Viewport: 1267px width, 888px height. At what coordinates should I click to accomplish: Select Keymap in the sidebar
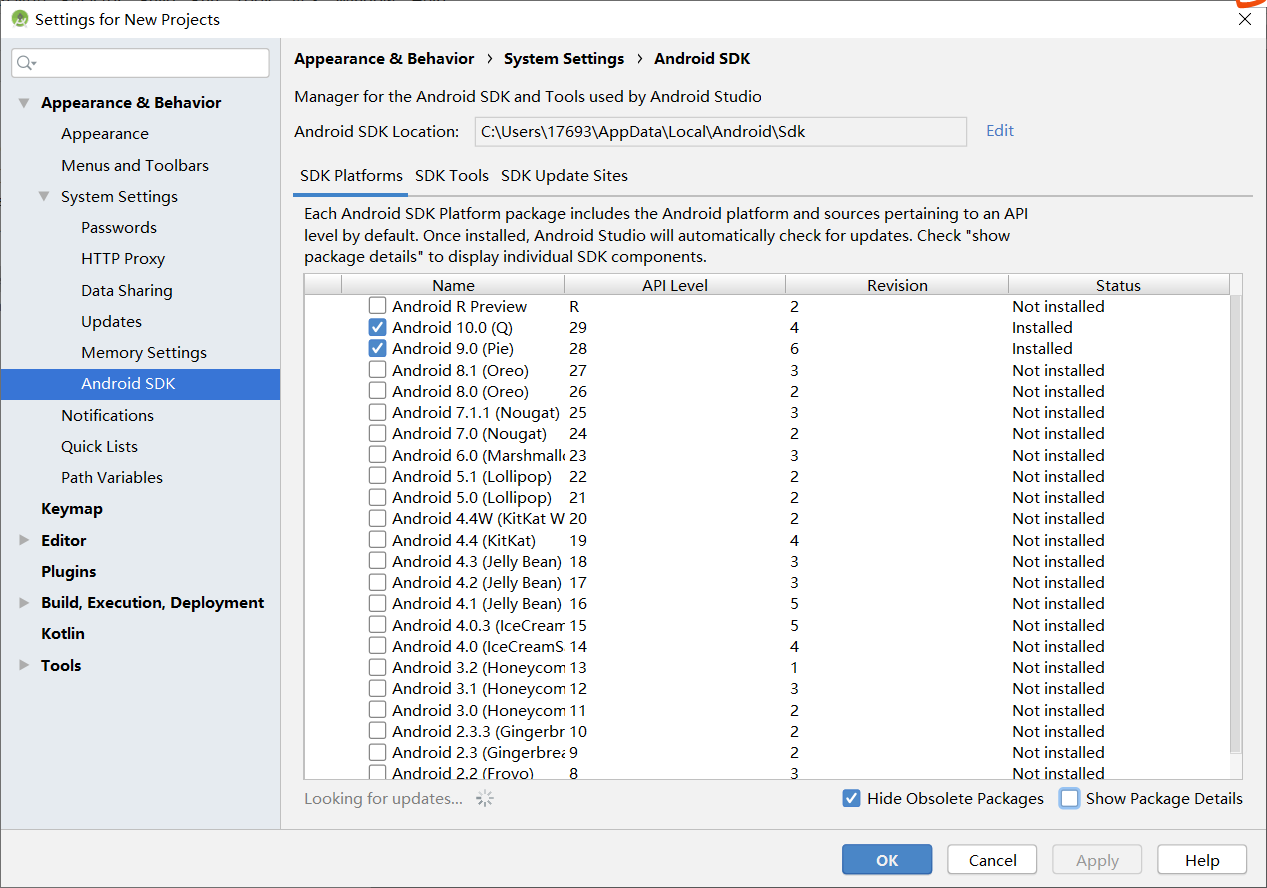(x=72, y=508)
